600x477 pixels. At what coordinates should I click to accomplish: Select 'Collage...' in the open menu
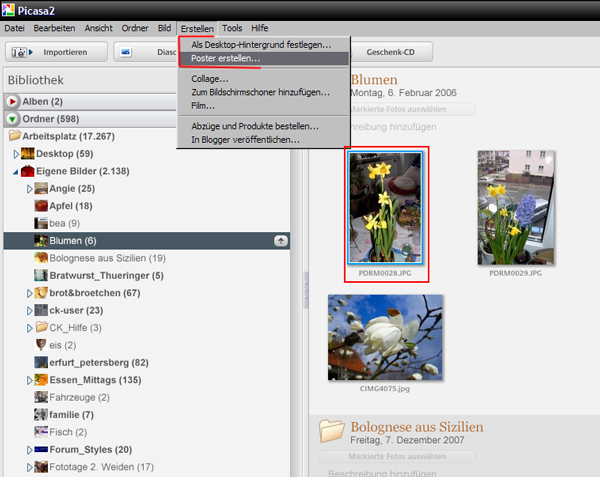[210, 78]
